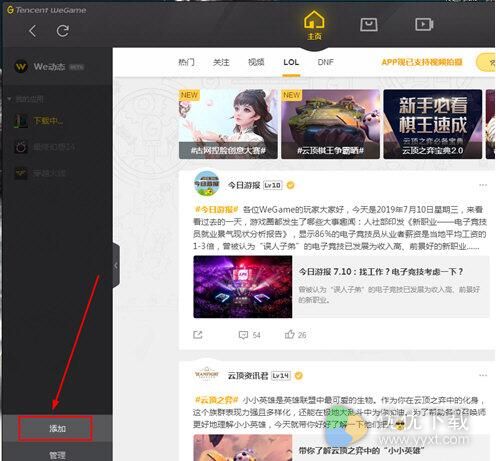Click the 云顶资讯君 avatar

click(207, 375)
